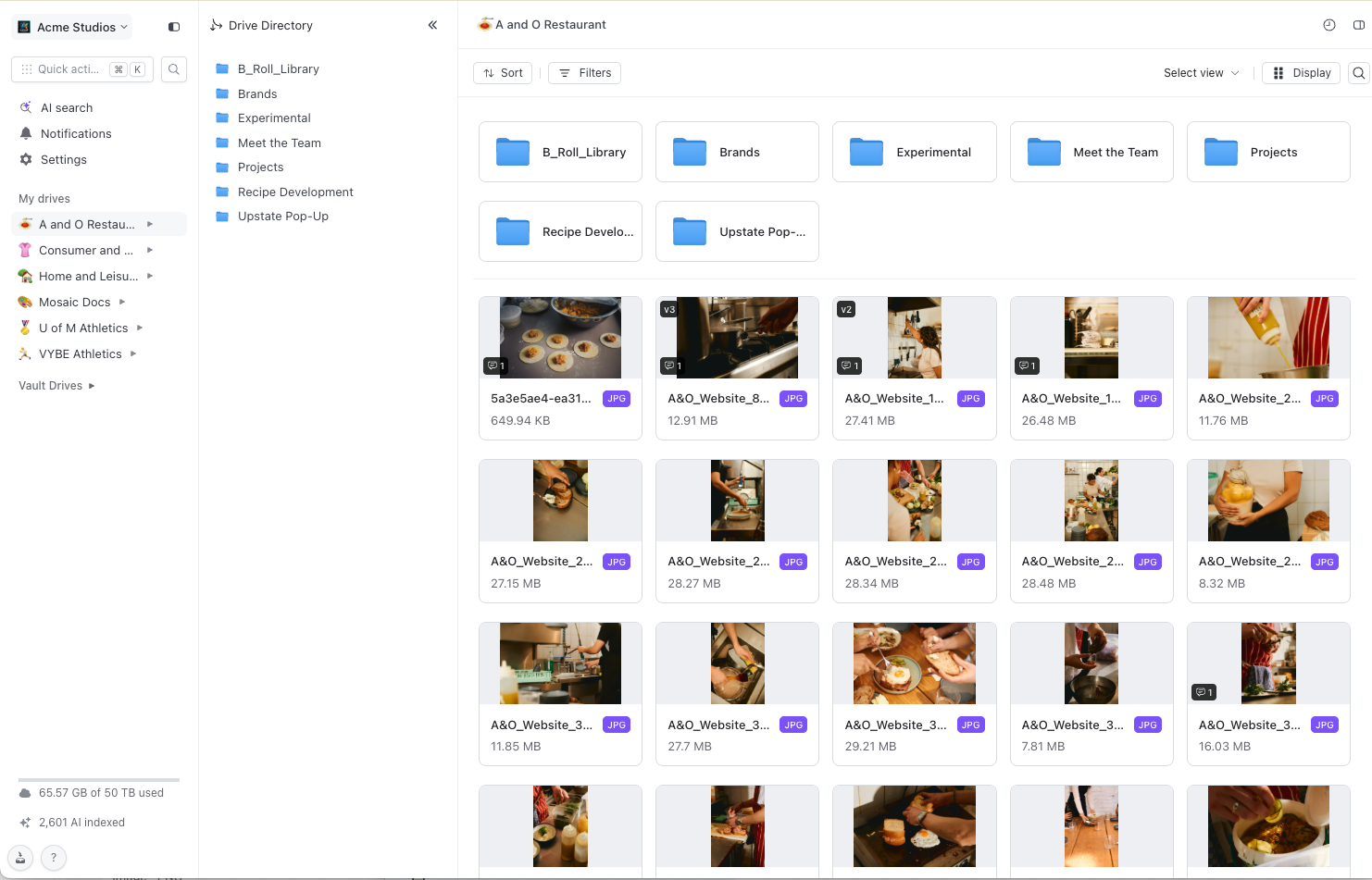Open the Experimental folder card

tap(915, 152)
